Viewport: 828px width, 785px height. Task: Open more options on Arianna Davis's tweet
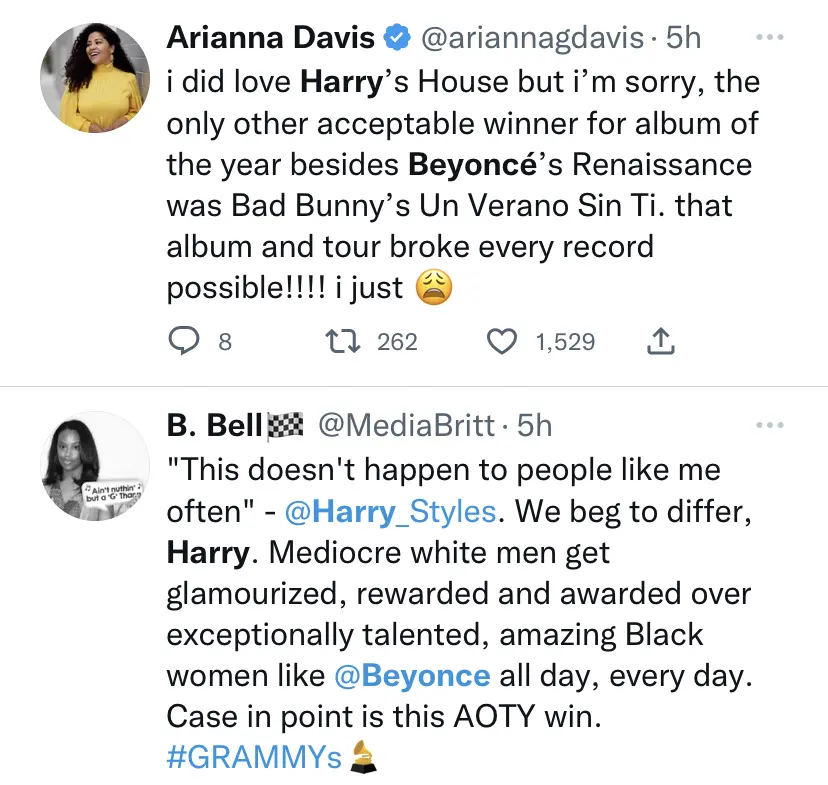point(769,38)
